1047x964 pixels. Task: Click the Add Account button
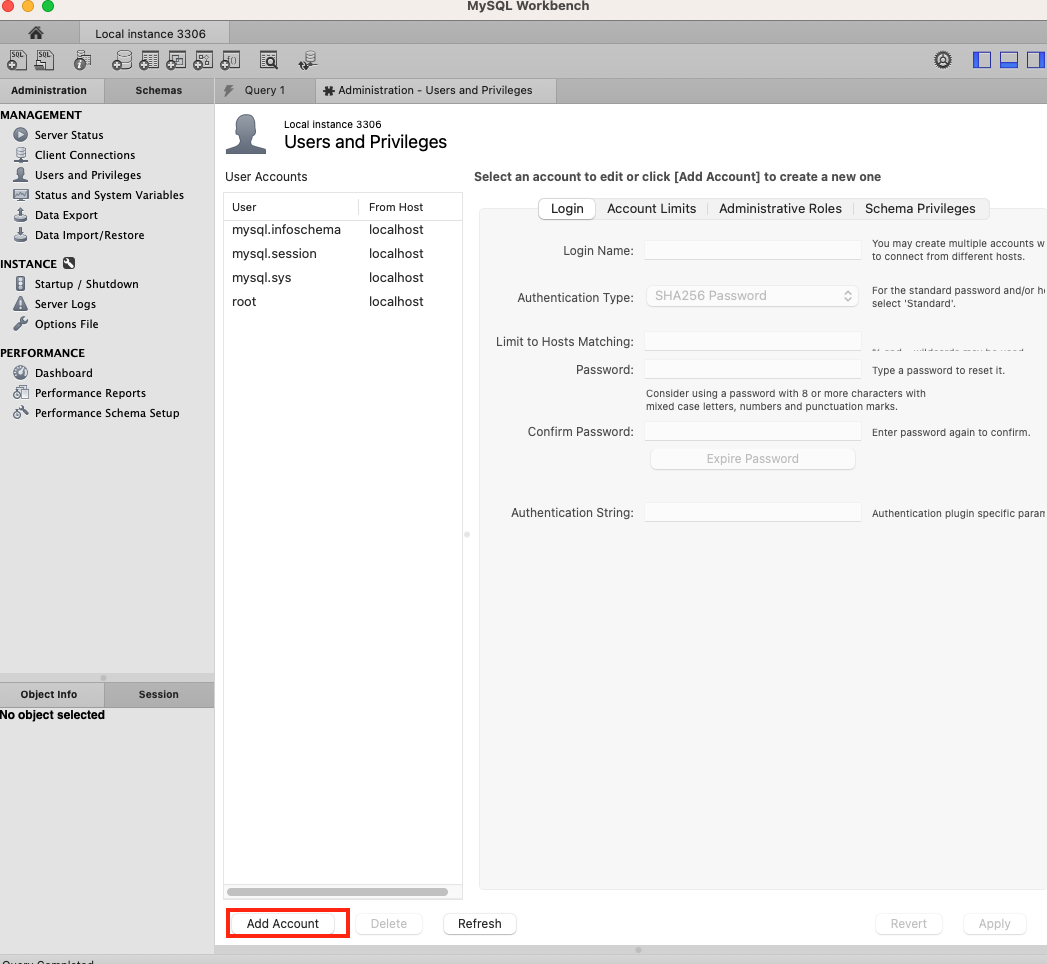point(282,923)
